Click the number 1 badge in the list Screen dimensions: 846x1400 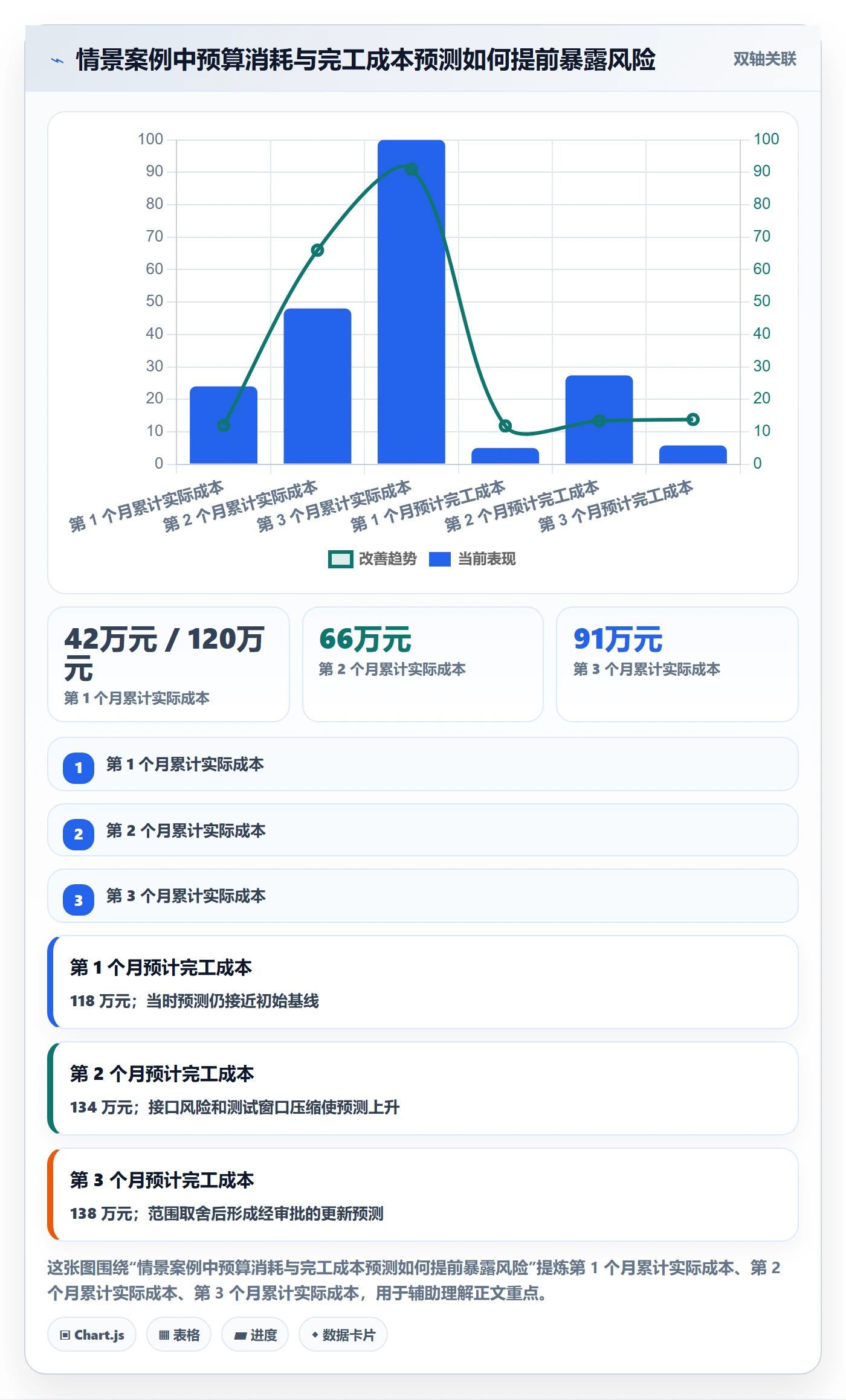(79, 768)
